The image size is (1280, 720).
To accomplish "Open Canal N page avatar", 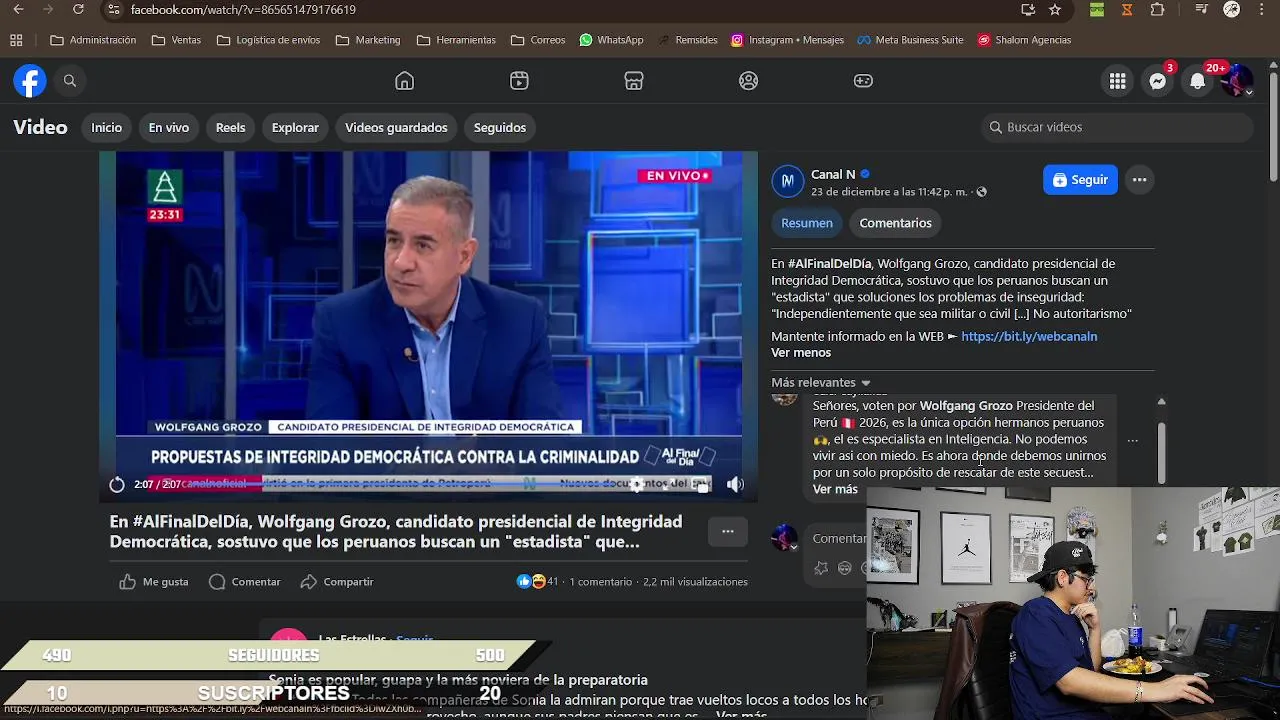I will tap(788, 181).
